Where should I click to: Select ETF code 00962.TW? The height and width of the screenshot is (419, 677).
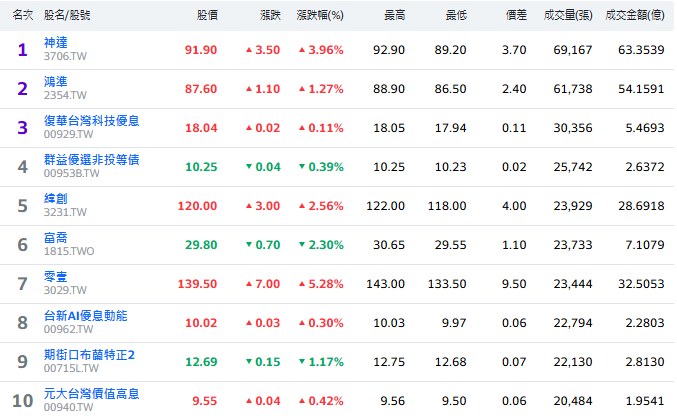(68, 329)
